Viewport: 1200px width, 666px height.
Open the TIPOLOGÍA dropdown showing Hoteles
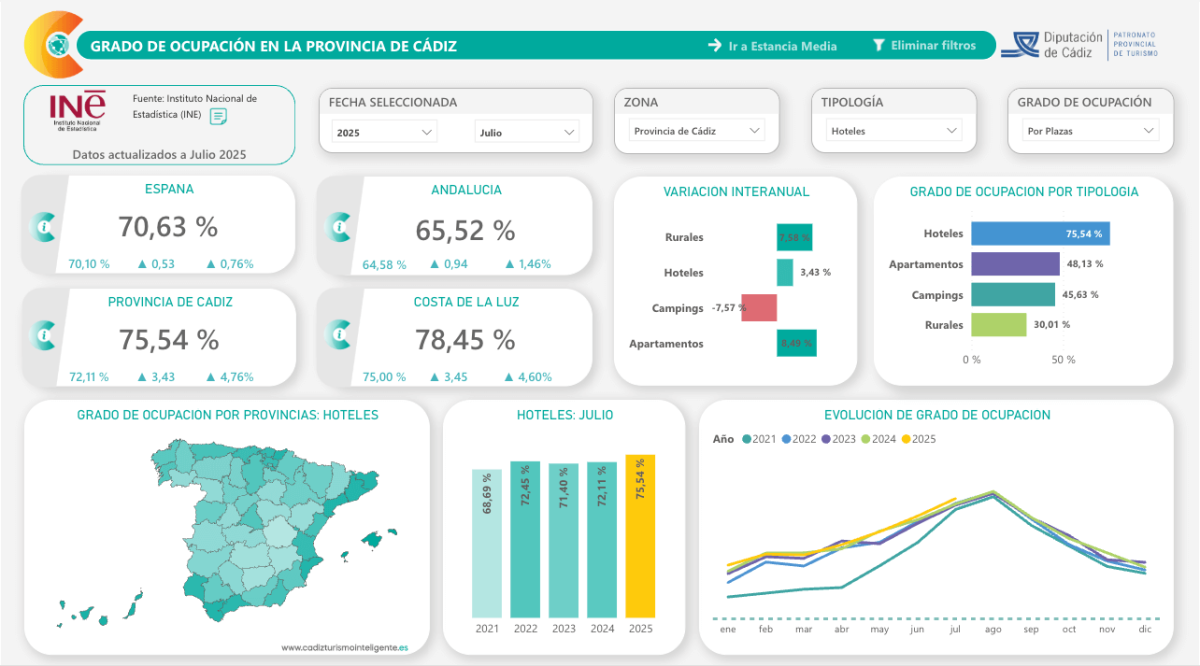tap(892, 129)
